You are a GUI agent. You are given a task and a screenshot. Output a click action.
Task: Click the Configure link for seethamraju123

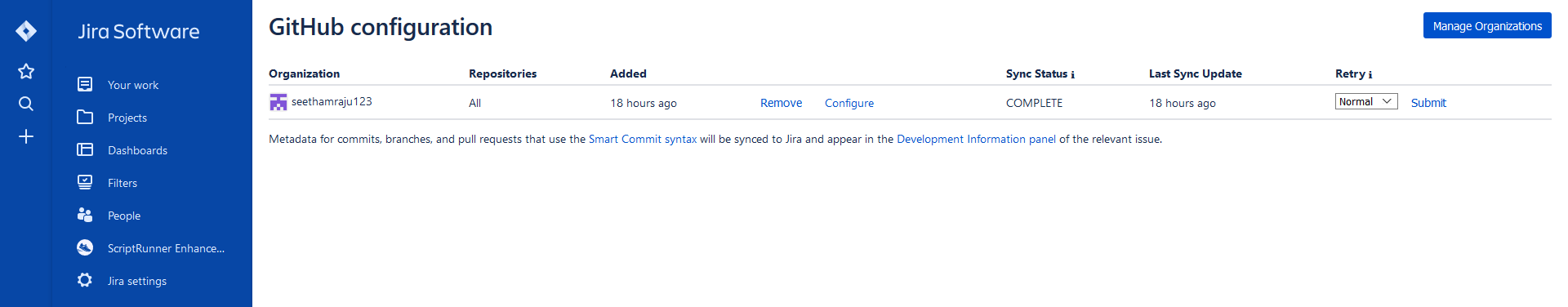[849, 103]
